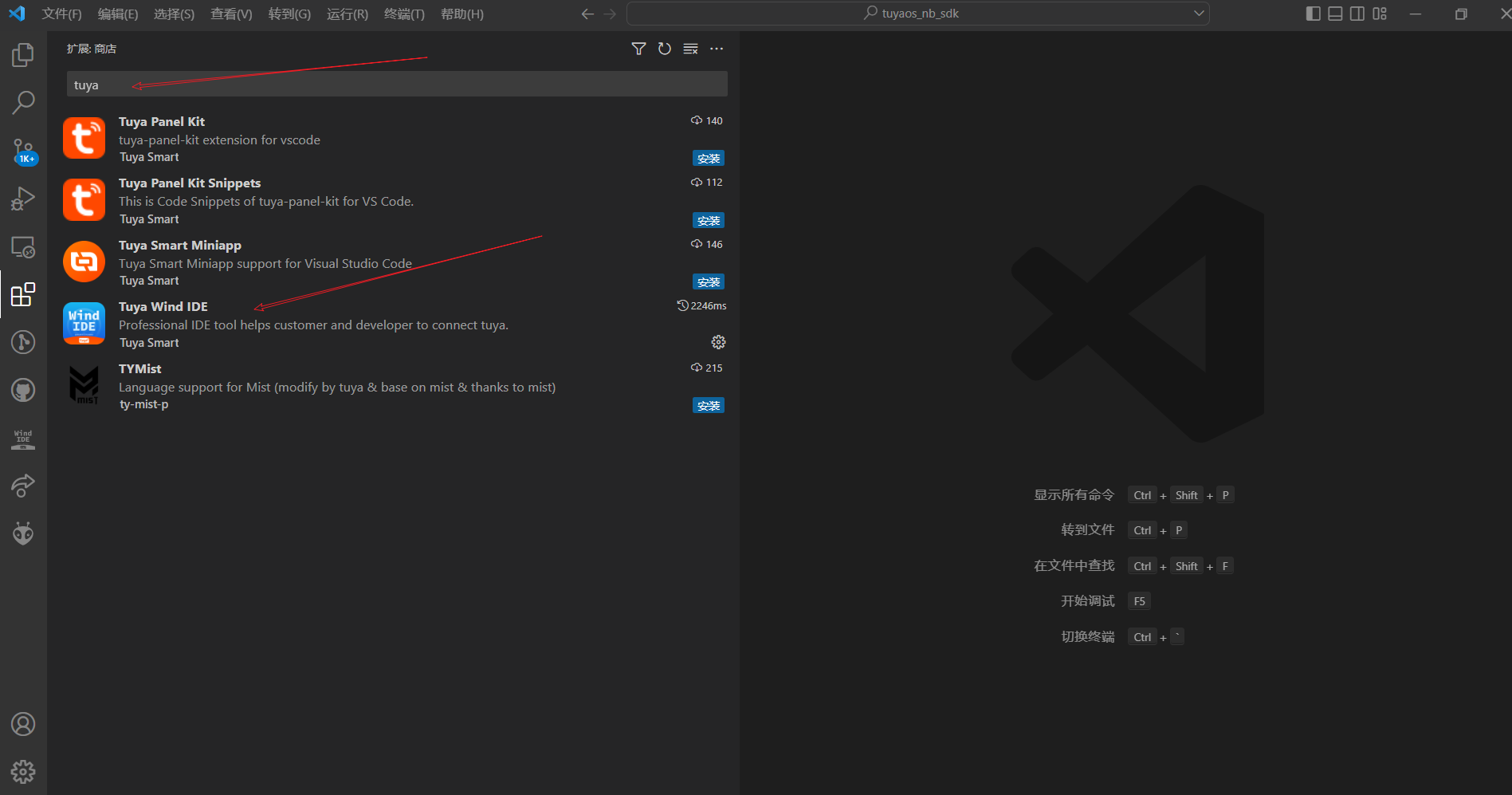
Task: Open Tuya Panel Kit Snippets extension icon
Action: click(x=84, y=199)
